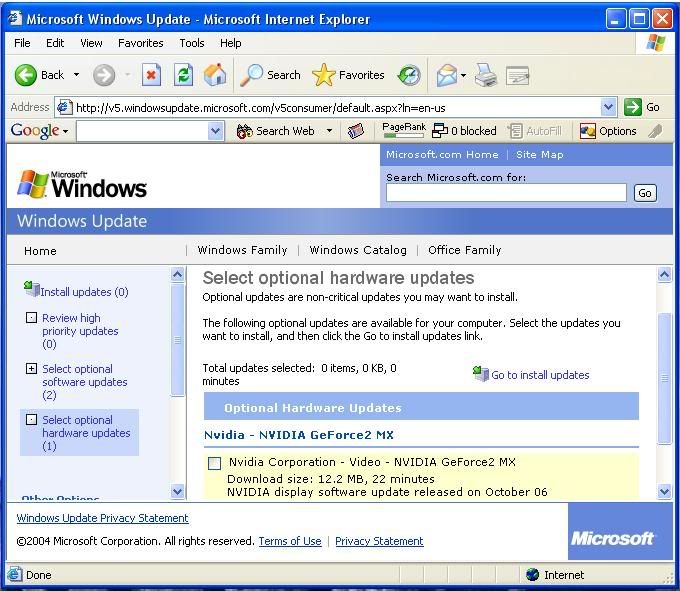Open the History clock icon

tap(409, 75)
